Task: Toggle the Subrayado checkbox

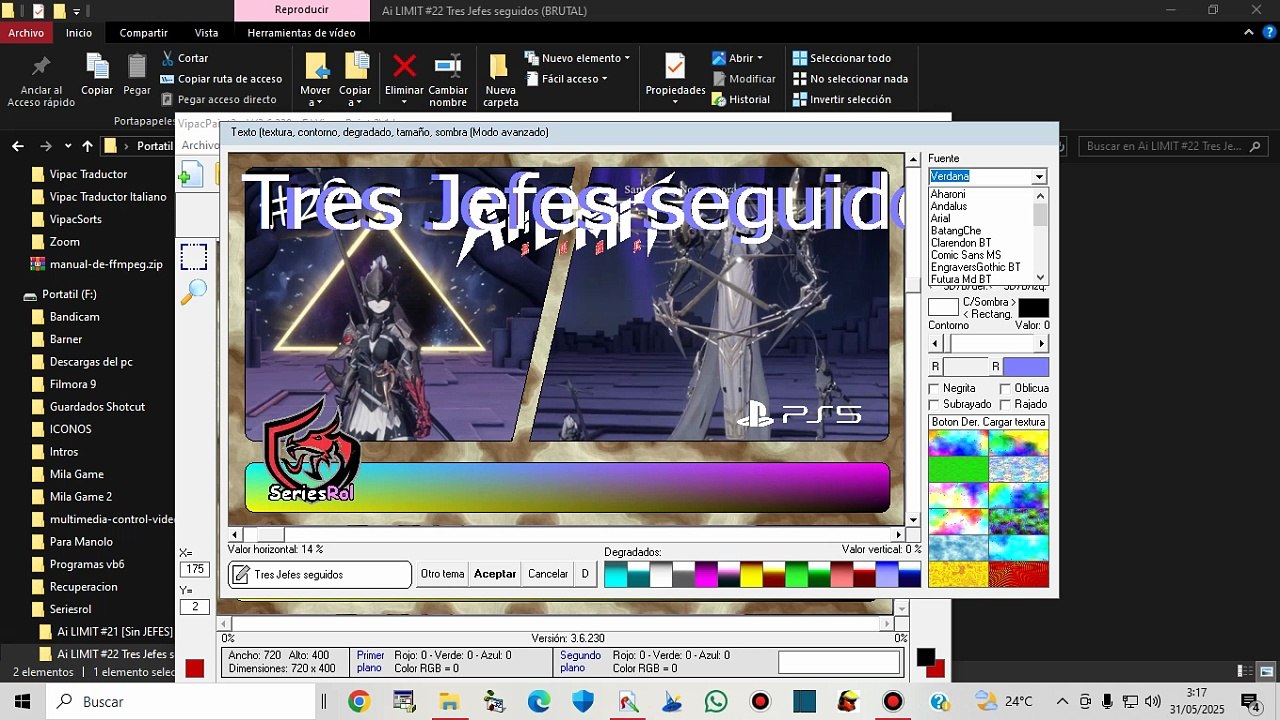Action: tap(934, 404)
